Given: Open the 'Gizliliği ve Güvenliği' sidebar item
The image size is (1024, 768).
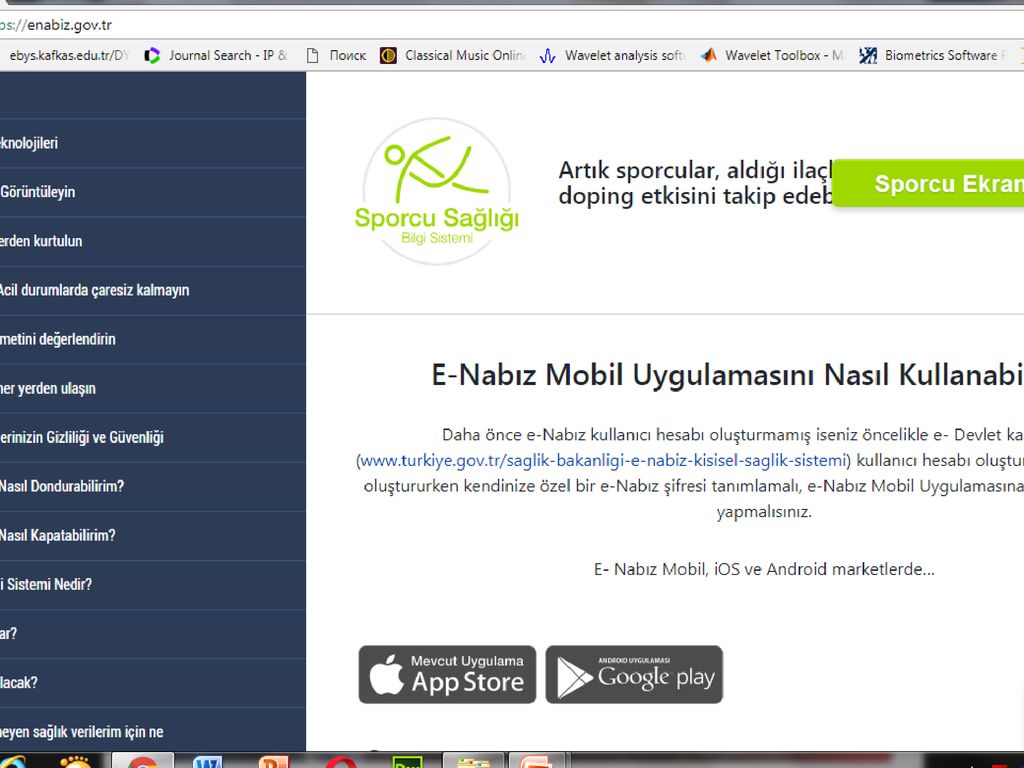Looking at the screenshot, I should (153, 438).
